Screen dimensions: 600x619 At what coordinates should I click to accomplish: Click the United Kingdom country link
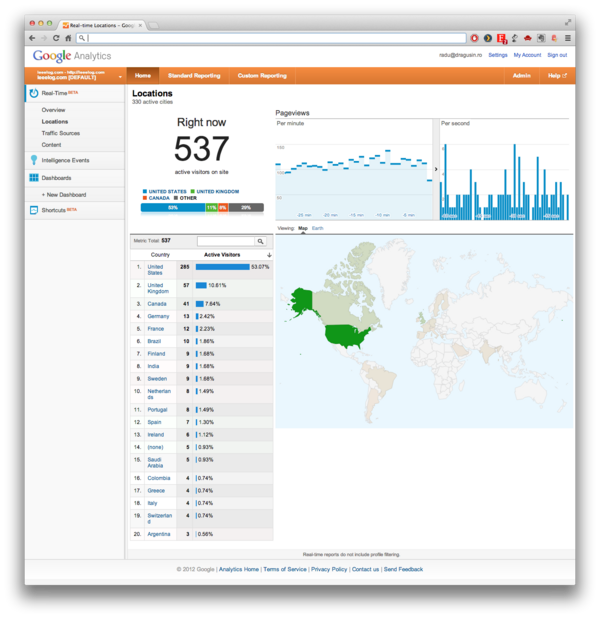coord(158,288)
